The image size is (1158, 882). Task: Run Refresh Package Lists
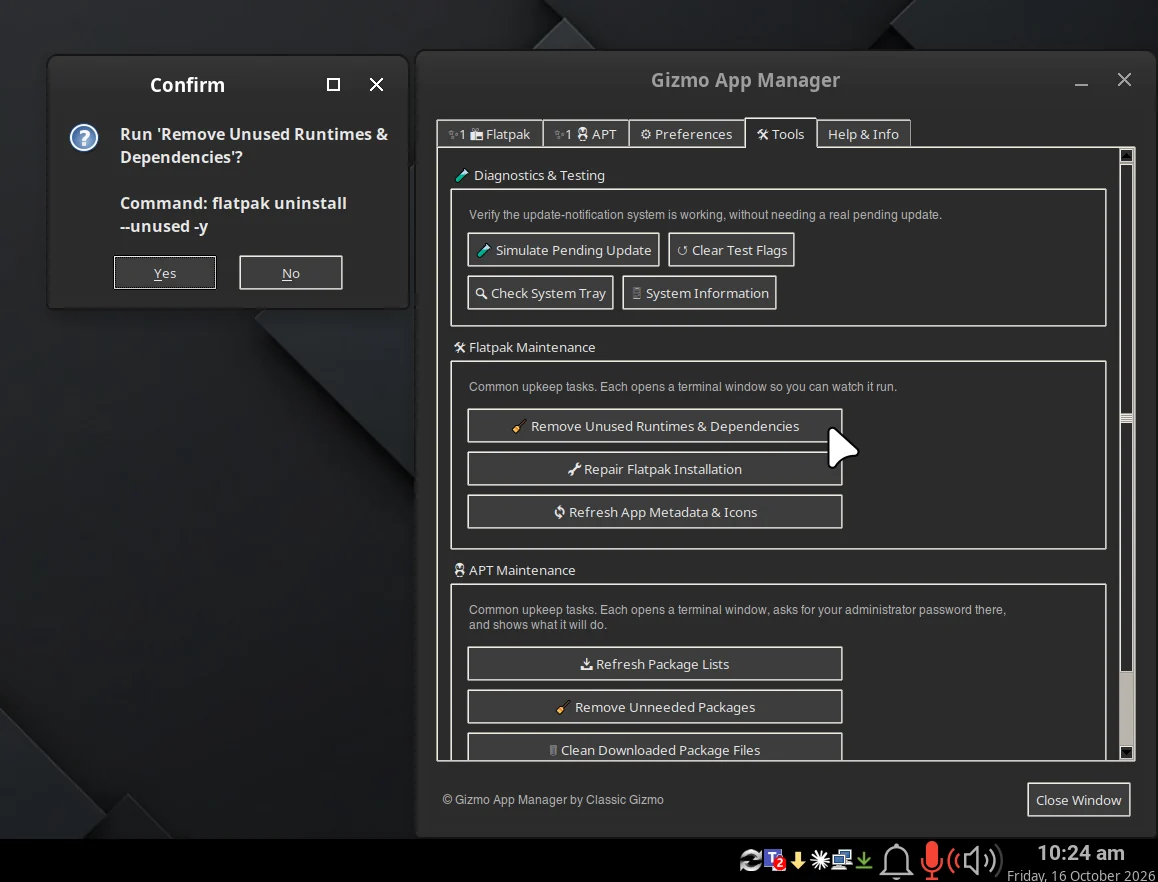[x=655, y=663]
